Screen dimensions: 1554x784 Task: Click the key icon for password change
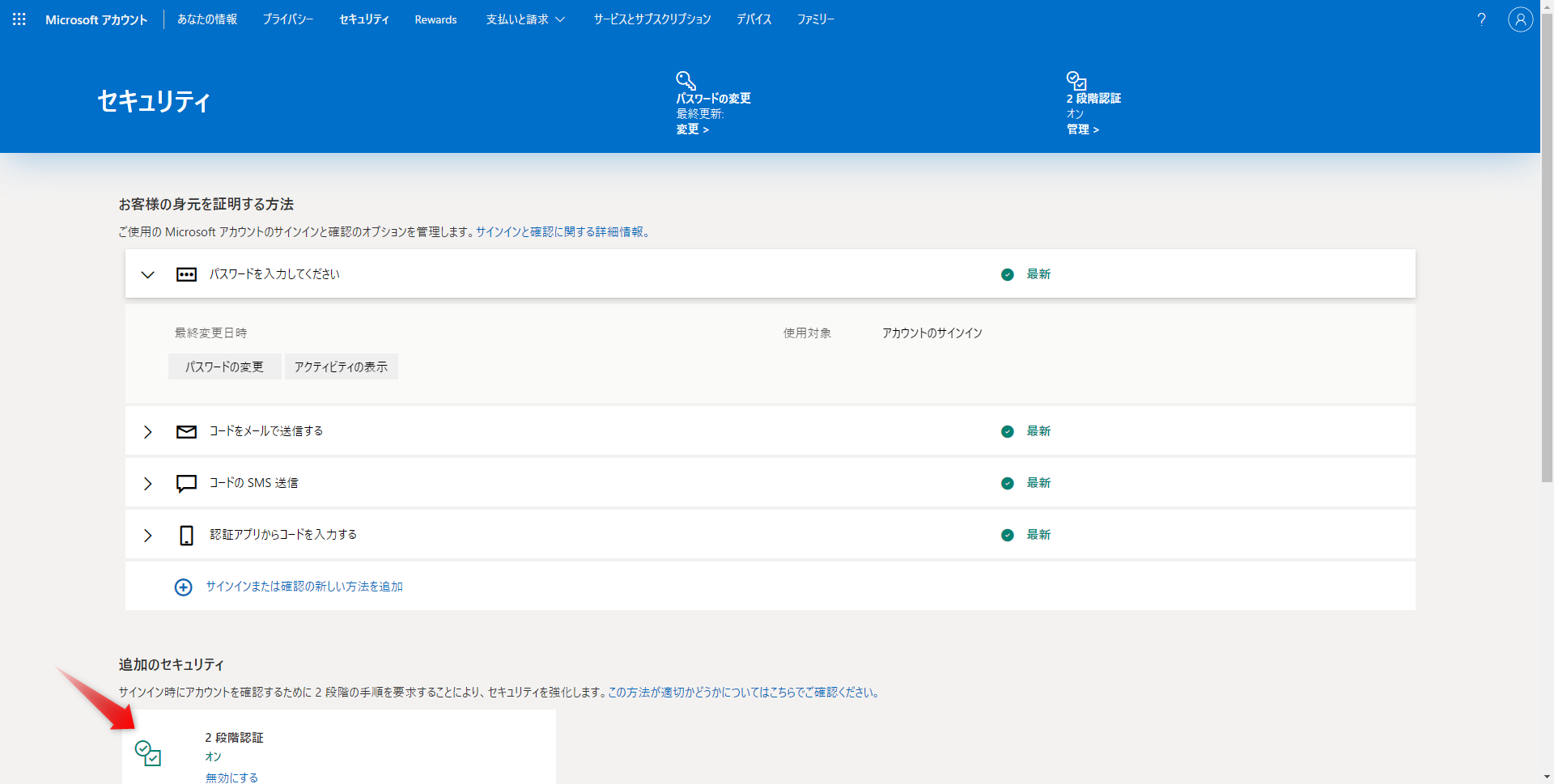(686, 80)
